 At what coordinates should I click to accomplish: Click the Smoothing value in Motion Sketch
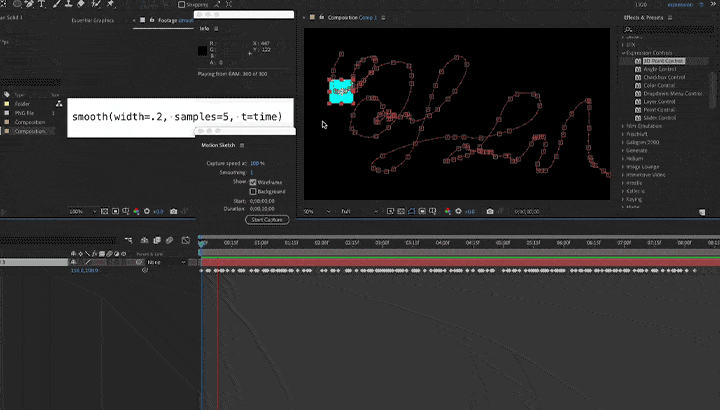click(252, 173)
